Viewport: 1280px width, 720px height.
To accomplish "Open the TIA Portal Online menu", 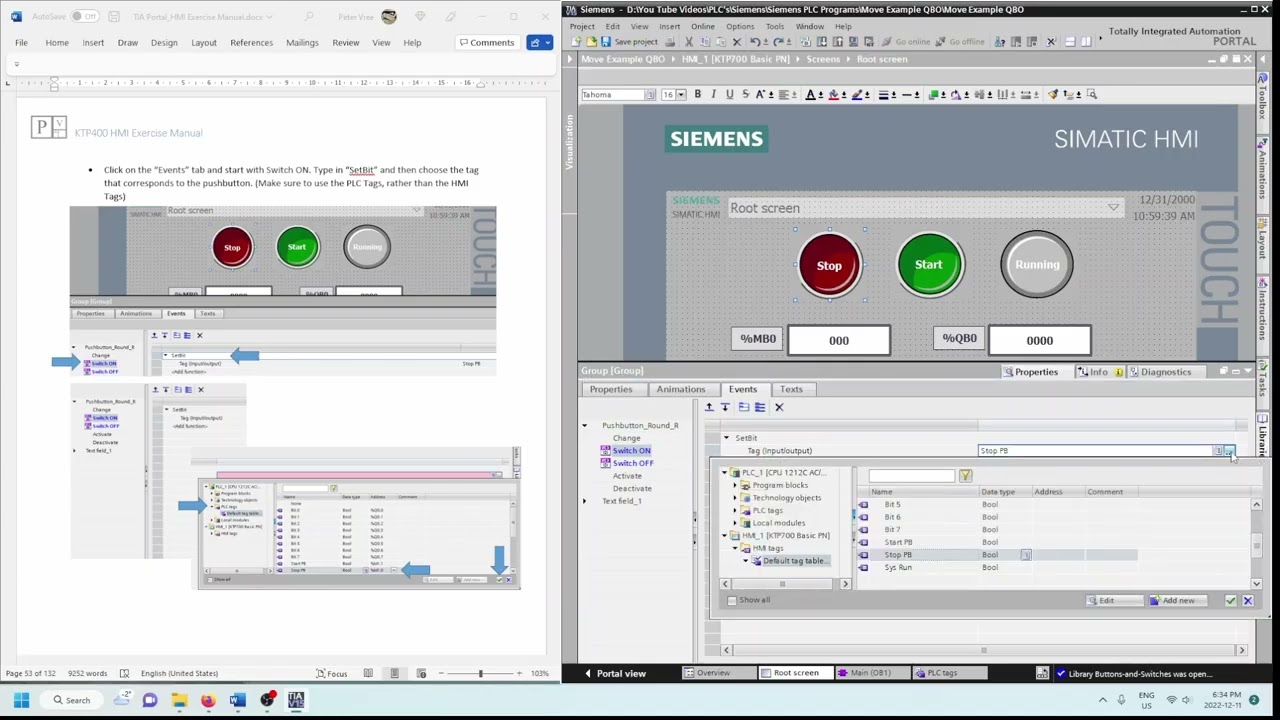I will 702,26.
